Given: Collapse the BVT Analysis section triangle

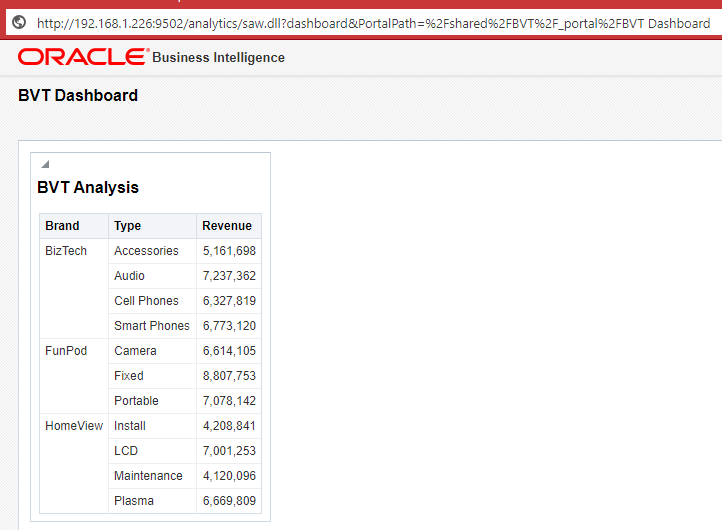Looking at the screenshot, I should tap(45, 164).
